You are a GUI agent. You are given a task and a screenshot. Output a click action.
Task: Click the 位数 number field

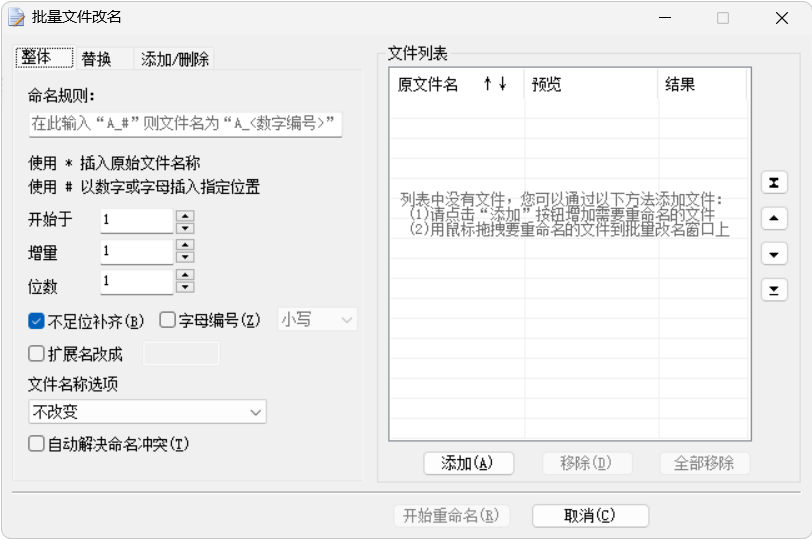click(137, 282)
